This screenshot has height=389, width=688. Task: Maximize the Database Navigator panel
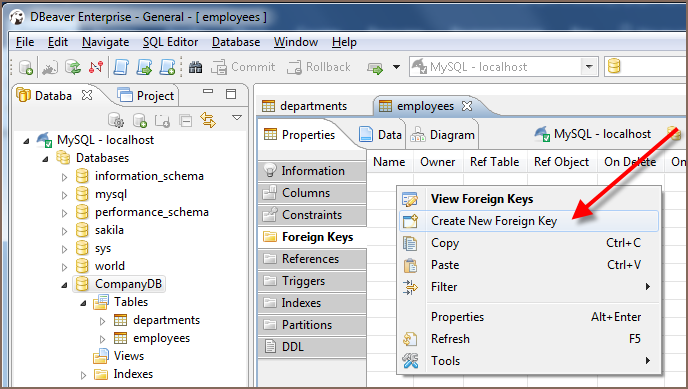tap(231, 94)
